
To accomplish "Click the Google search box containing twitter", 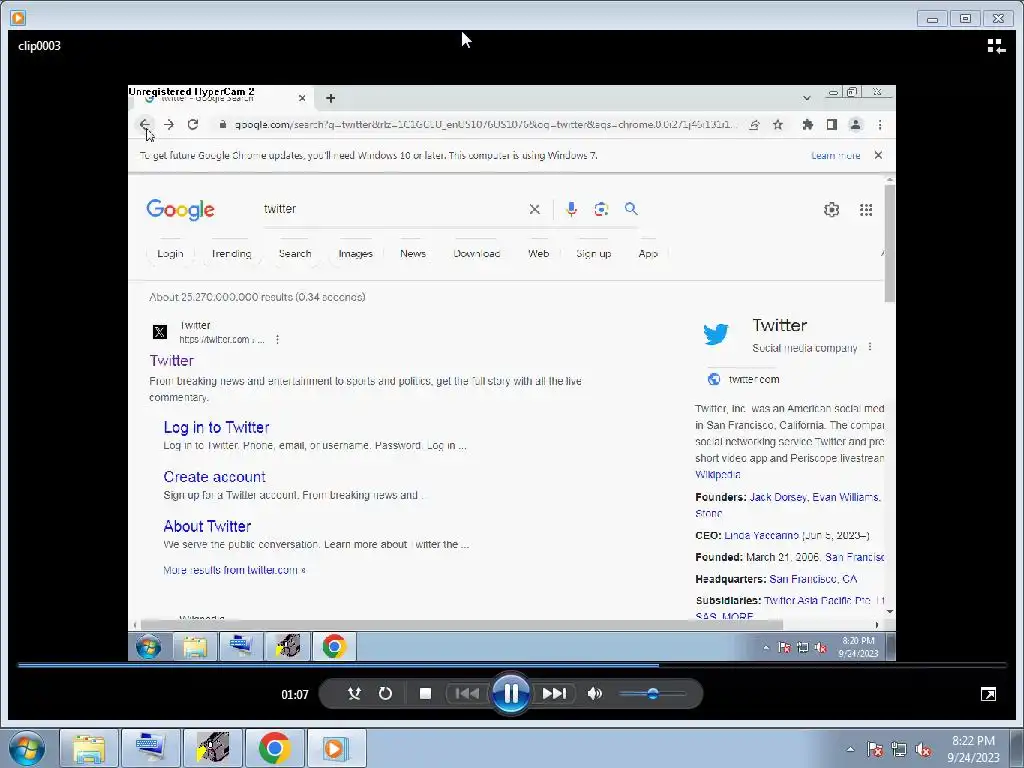I will click(392, 209).
